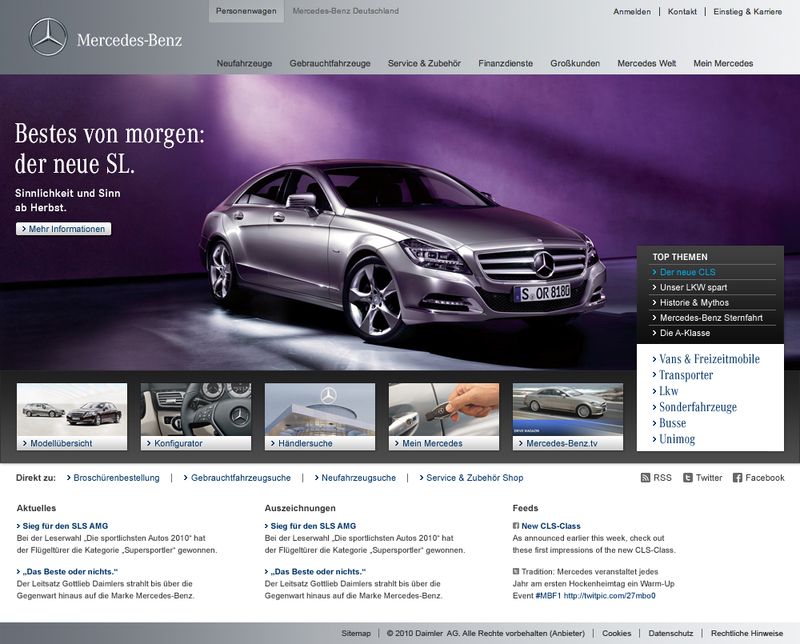Go to Busse section

coord(669,423)
